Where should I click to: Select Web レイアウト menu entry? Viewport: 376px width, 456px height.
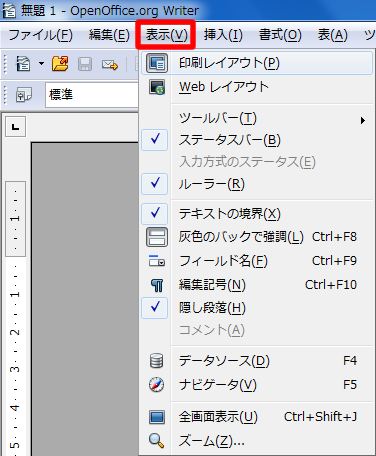click(257, 87)
